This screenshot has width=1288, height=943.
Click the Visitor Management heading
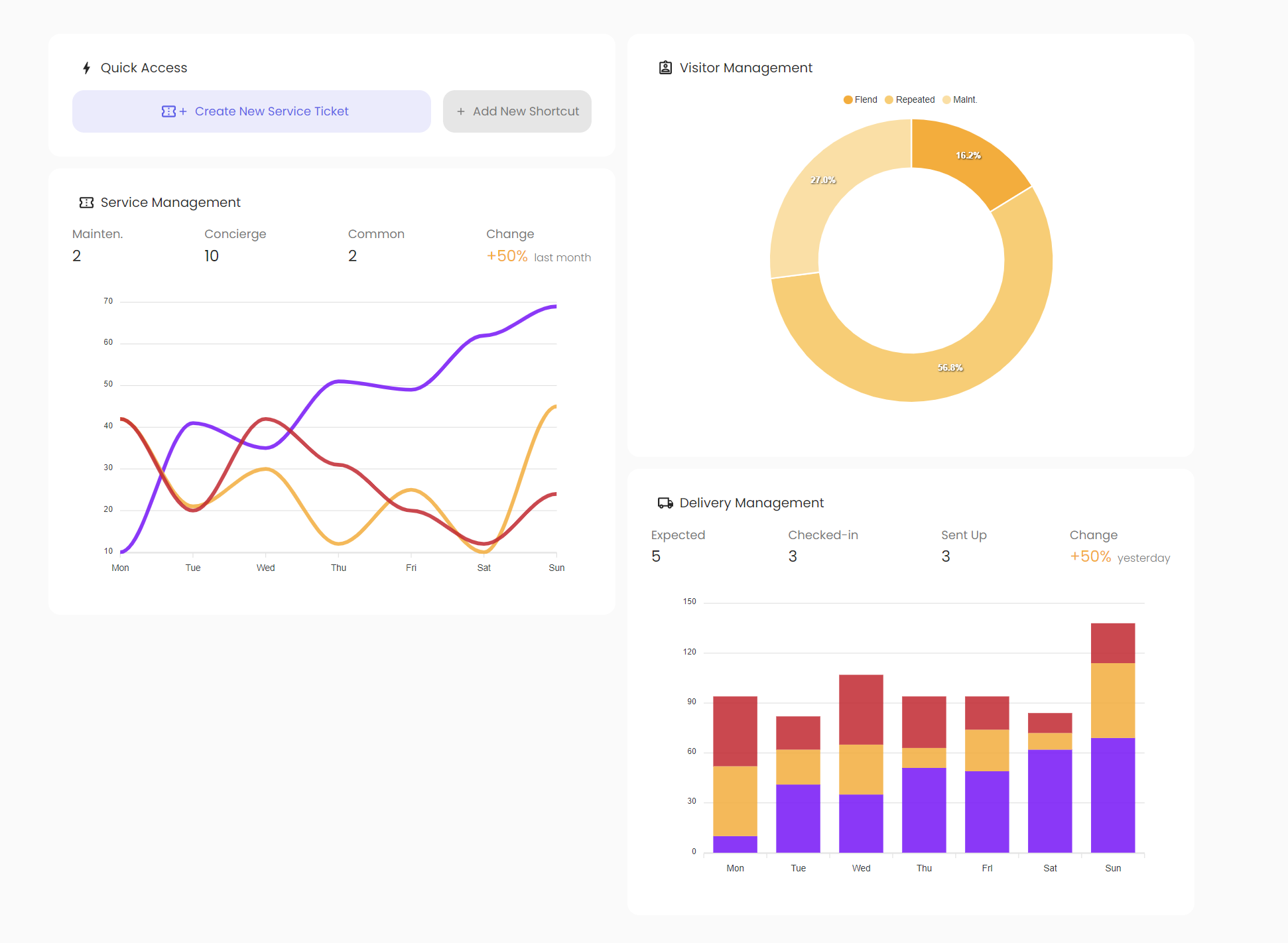pos(746,68)
